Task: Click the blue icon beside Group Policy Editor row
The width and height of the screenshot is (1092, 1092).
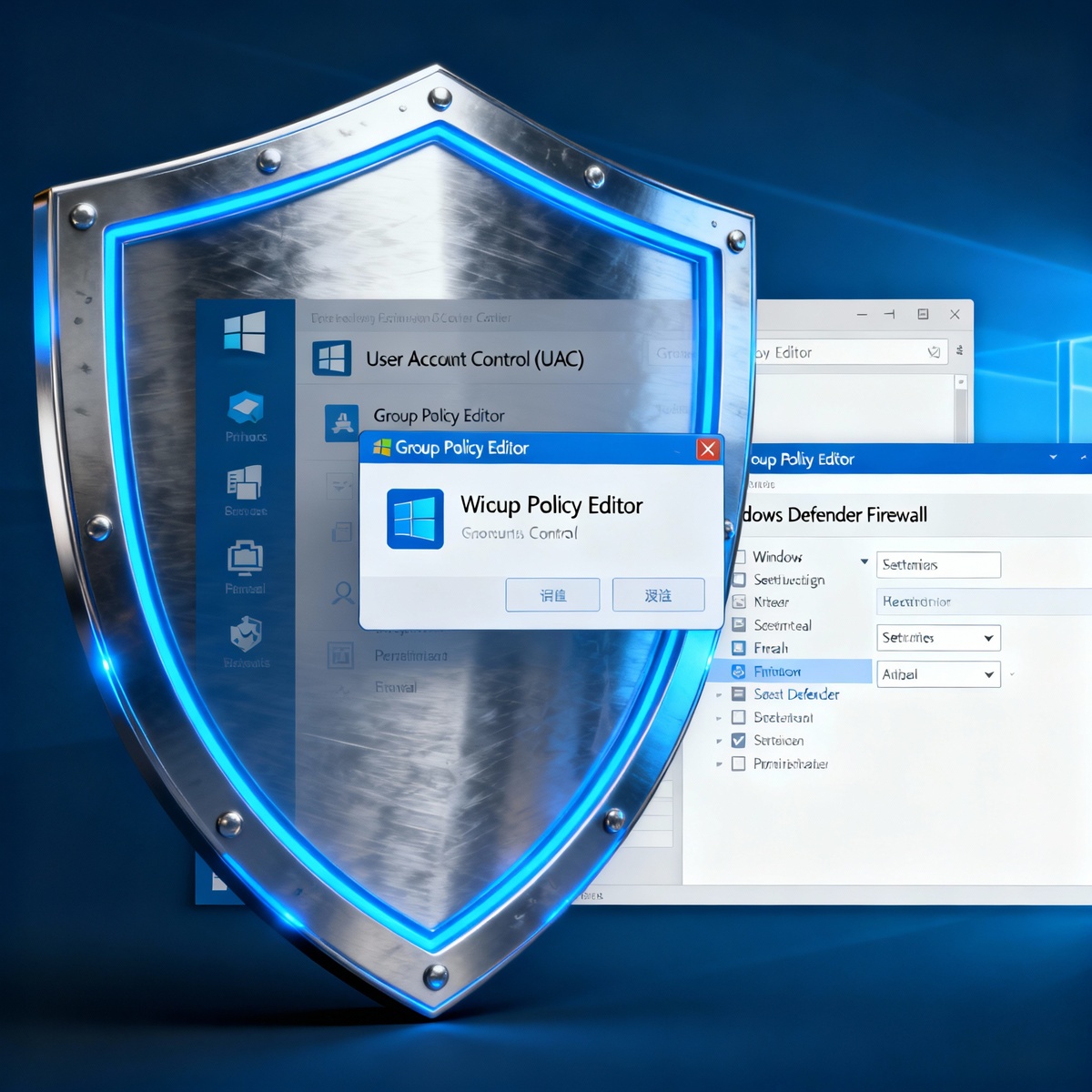Action: coord(342,423)
